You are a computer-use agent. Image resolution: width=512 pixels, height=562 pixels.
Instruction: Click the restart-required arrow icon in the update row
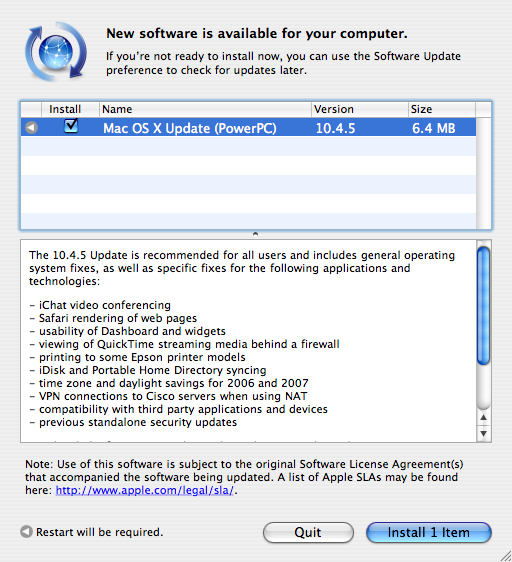[x=32, y=127]
